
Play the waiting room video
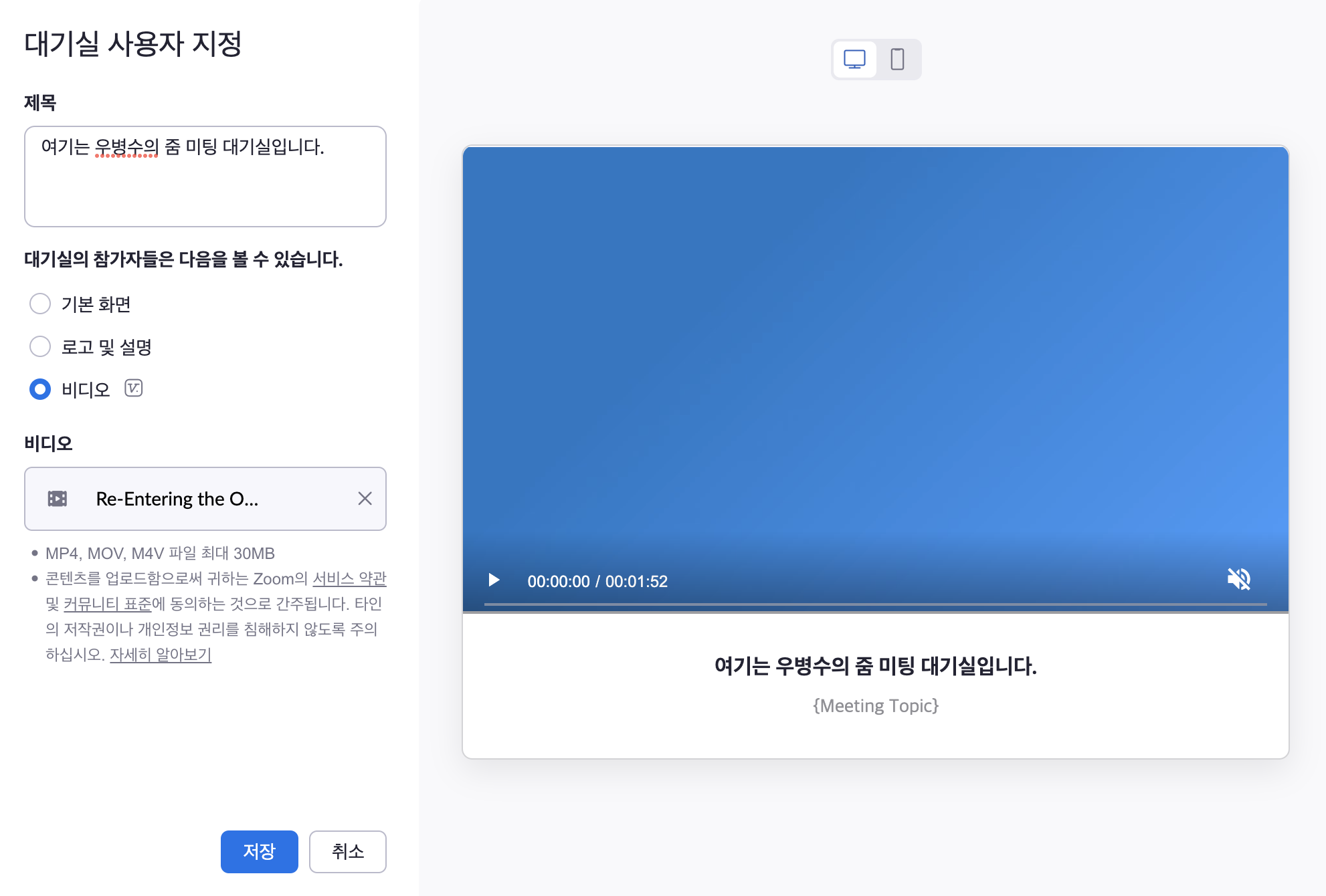point(494,580)
